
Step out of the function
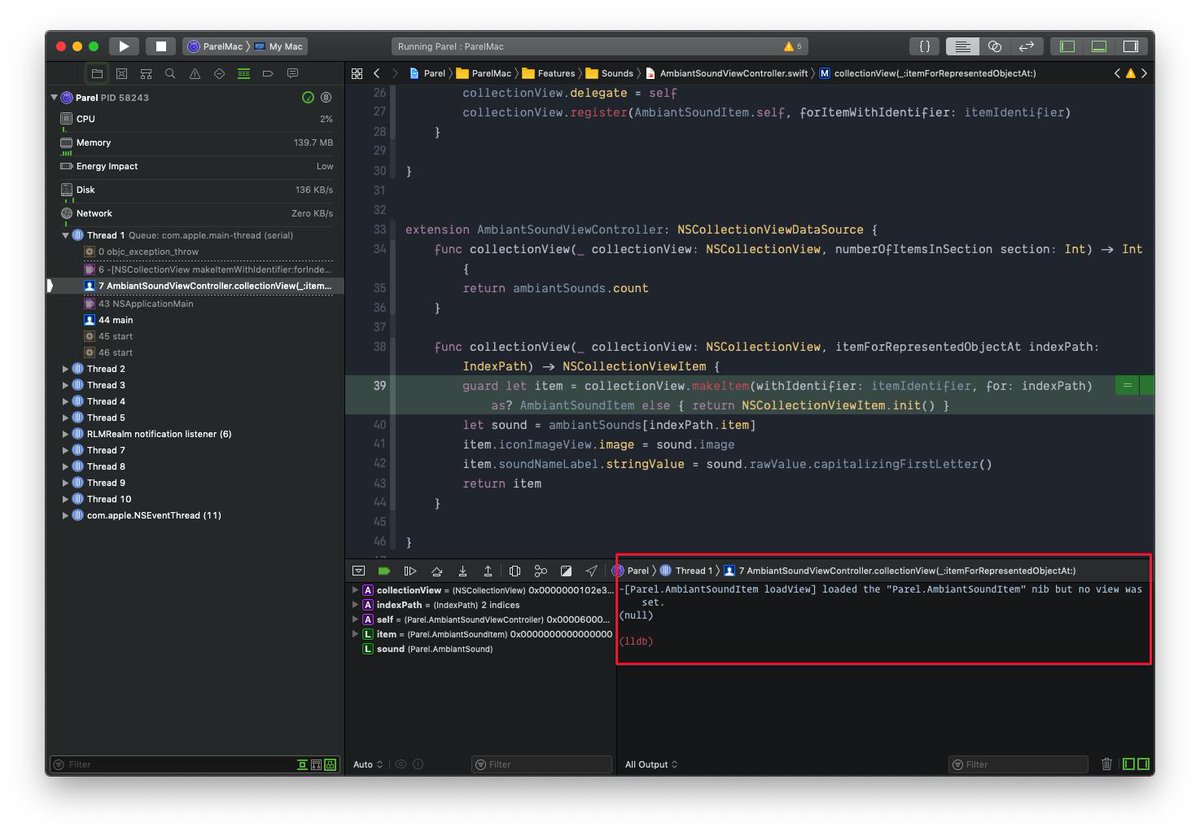click(x=488, y=571)
